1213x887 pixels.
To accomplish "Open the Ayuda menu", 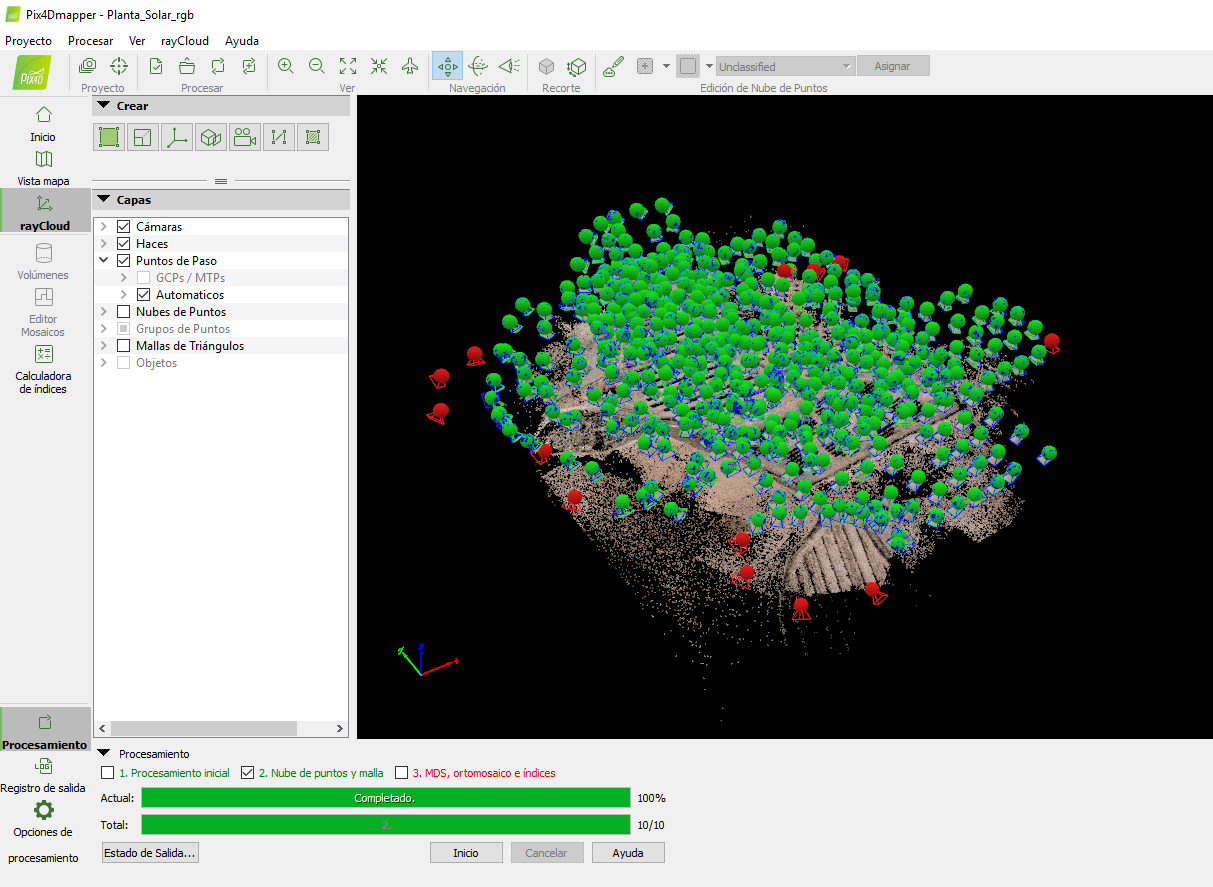I will pyautogui.click(x=242, y=41).
